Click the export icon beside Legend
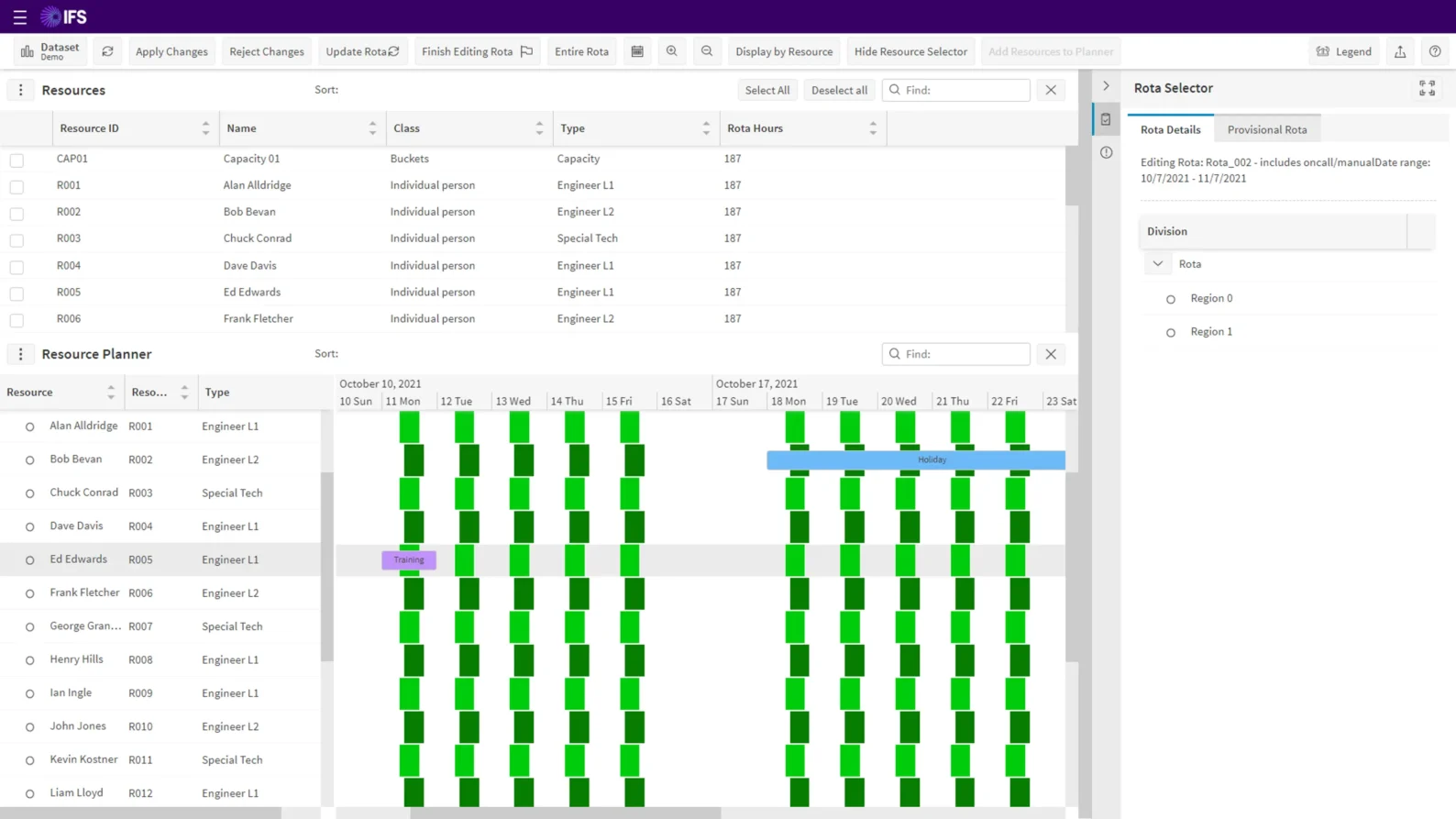1456x819 pixels. (x=1400, y=51)
